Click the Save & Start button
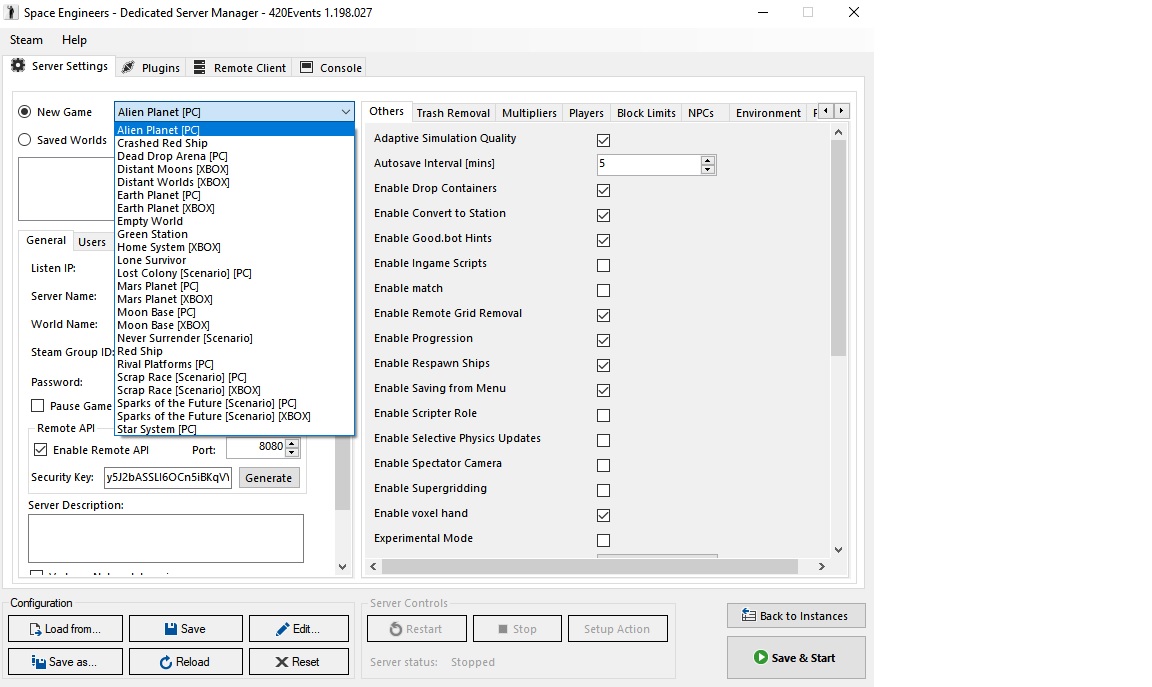 click(x=795, y=658)
